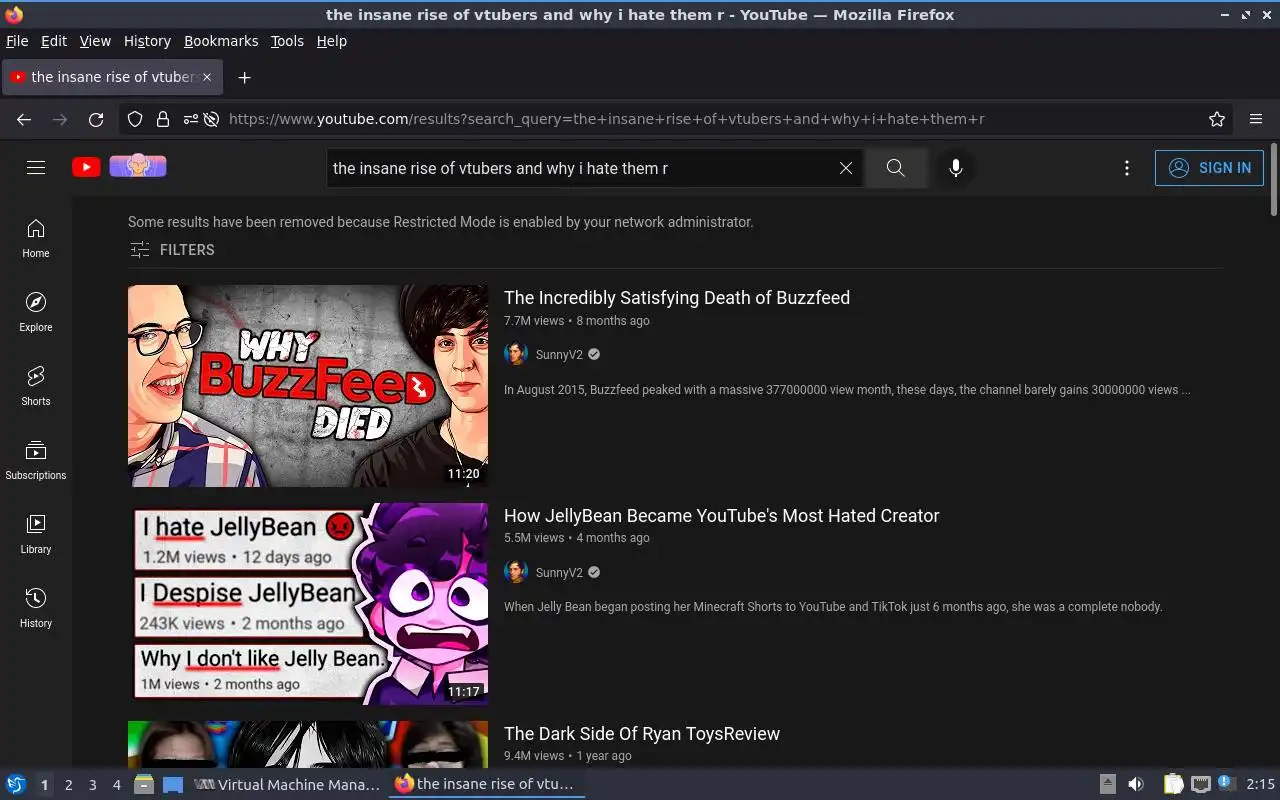Go to Home in sidebar
Image resolution: width=1280 pixels, height=800 pixels.
click(x=36, y=239)
